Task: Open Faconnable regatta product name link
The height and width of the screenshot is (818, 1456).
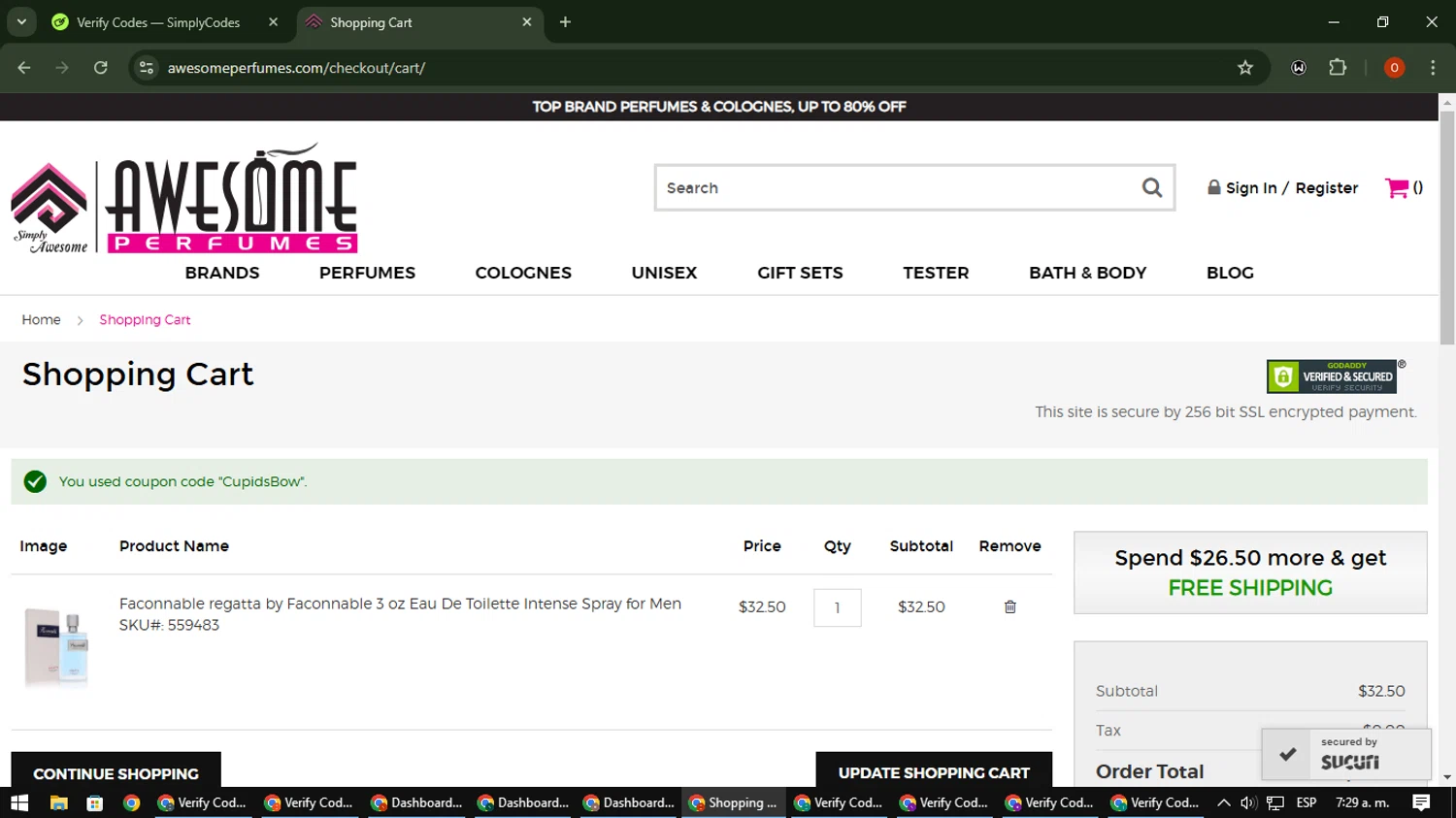Action: [x=400, y=604]
